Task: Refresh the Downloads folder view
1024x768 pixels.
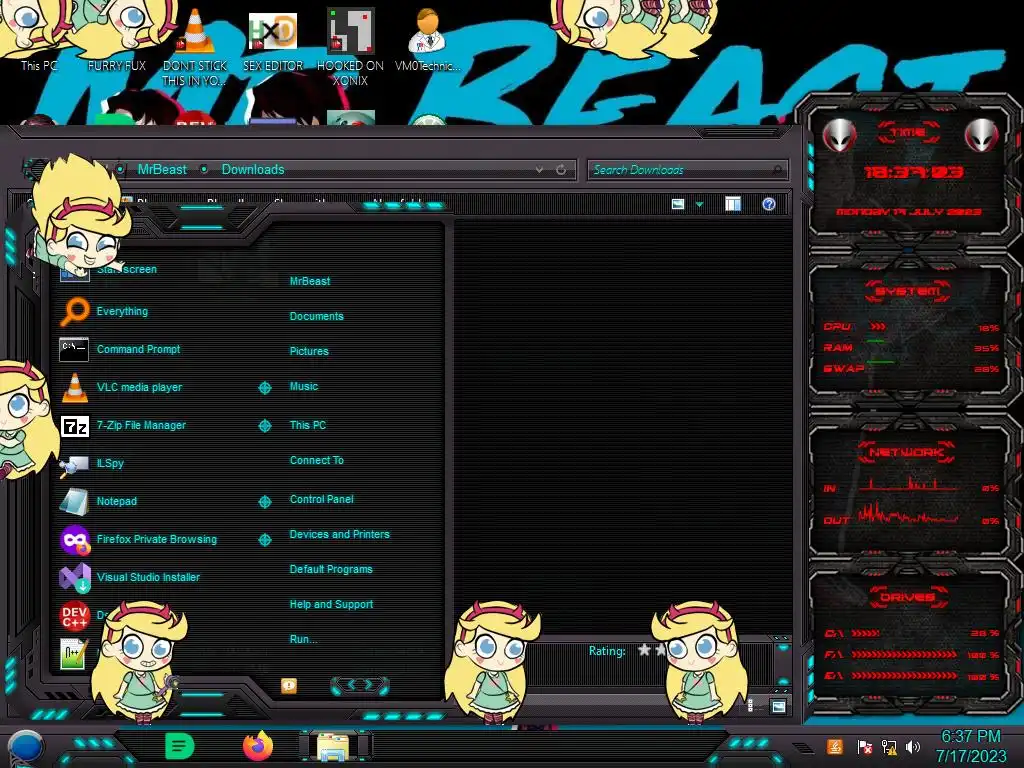Action: pyautogui.click(x=561, y=170)
